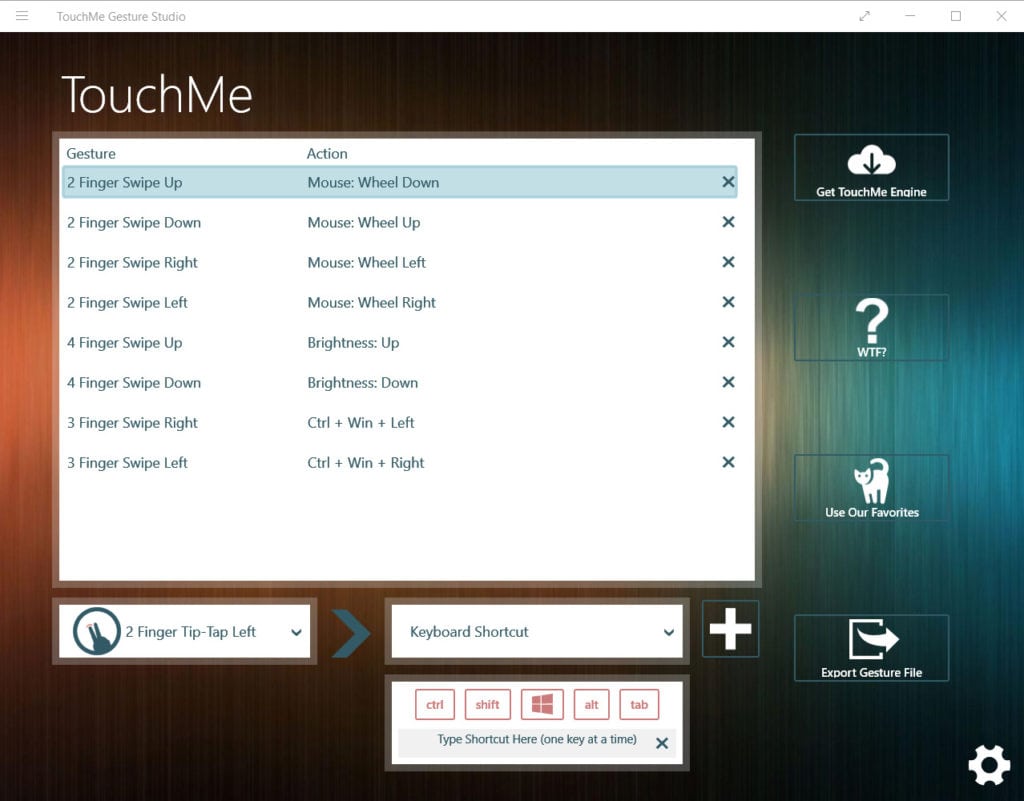Remove the Brightness: Down gesture row

tap(728, 382)
